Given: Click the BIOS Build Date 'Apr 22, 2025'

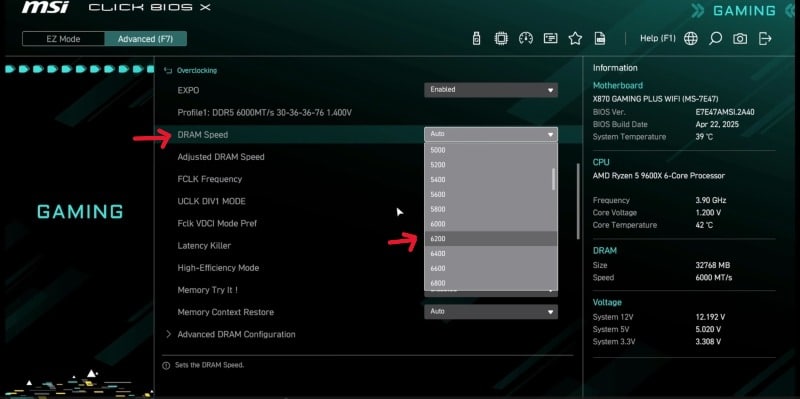Looking at the screenshot, I should [x=717, y=124].
